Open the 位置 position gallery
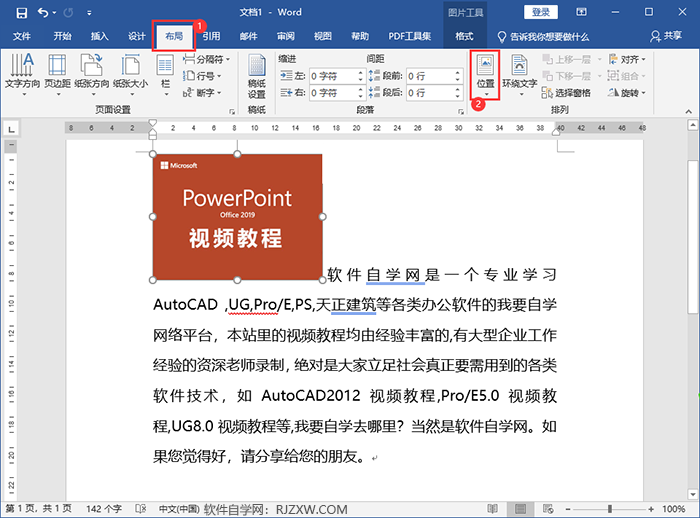 (485, 75)
